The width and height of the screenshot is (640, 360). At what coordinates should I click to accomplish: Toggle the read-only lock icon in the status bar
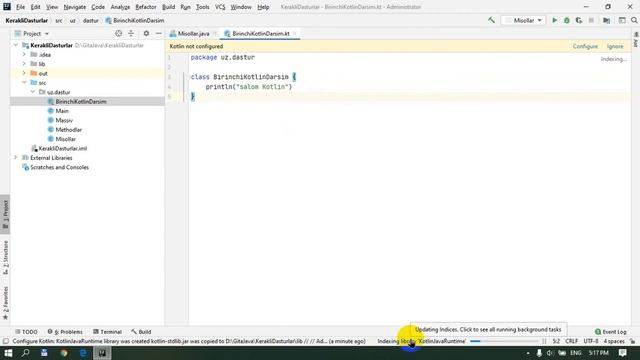[x=632, y=341]
